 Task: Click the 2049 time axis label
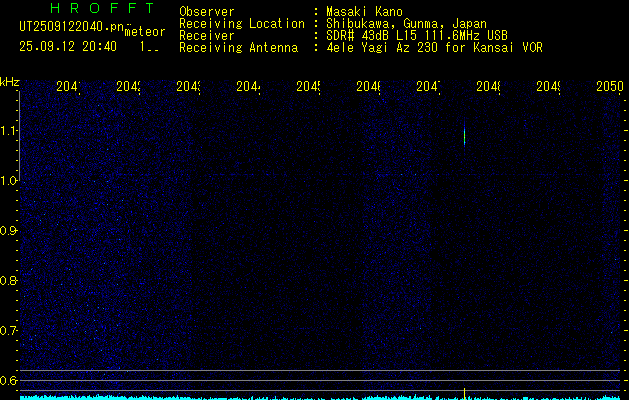pyautogui.click(x=548, y=86)
